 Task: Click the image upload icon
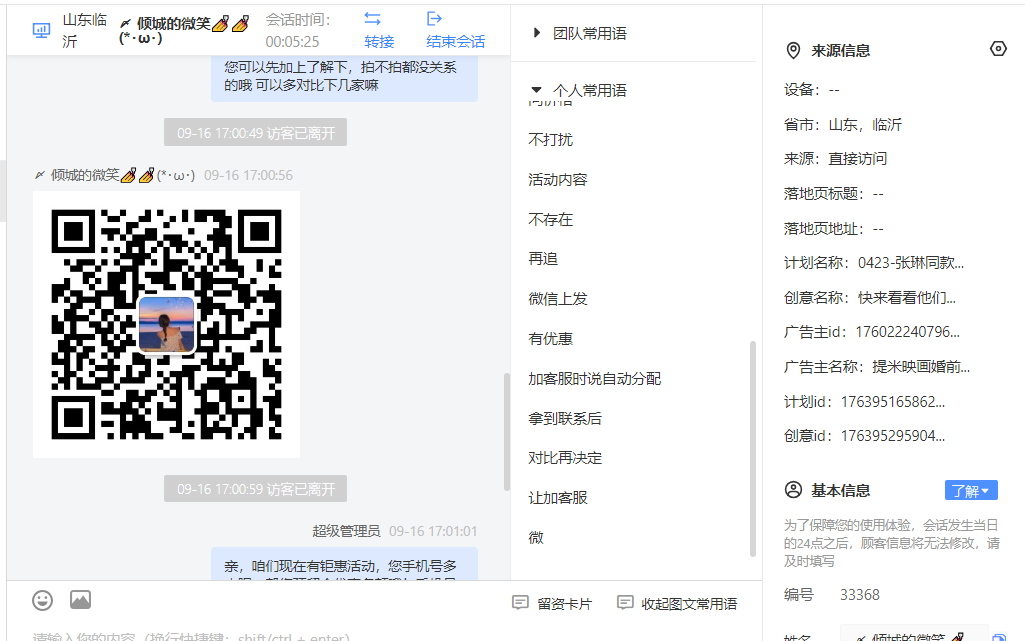point(80,599)
